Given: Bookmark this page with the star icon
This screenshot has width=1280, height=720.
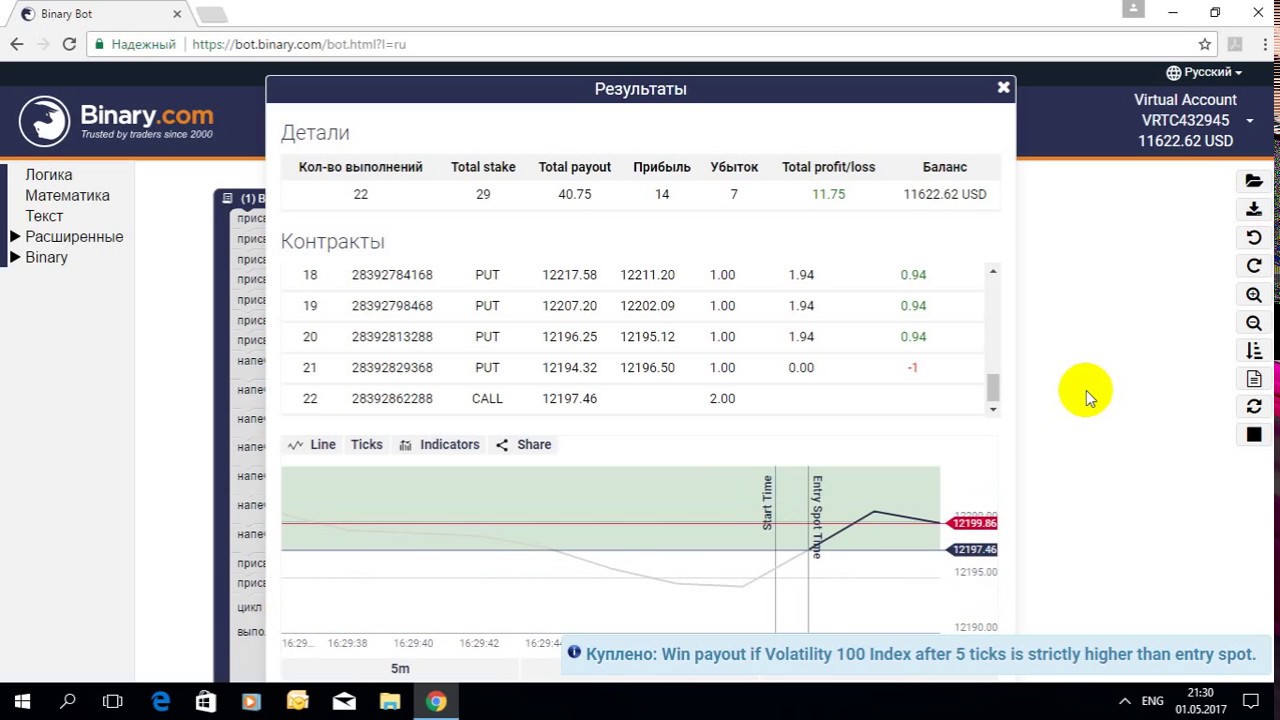Looking at the screenshot, I should pos(1204,44).
